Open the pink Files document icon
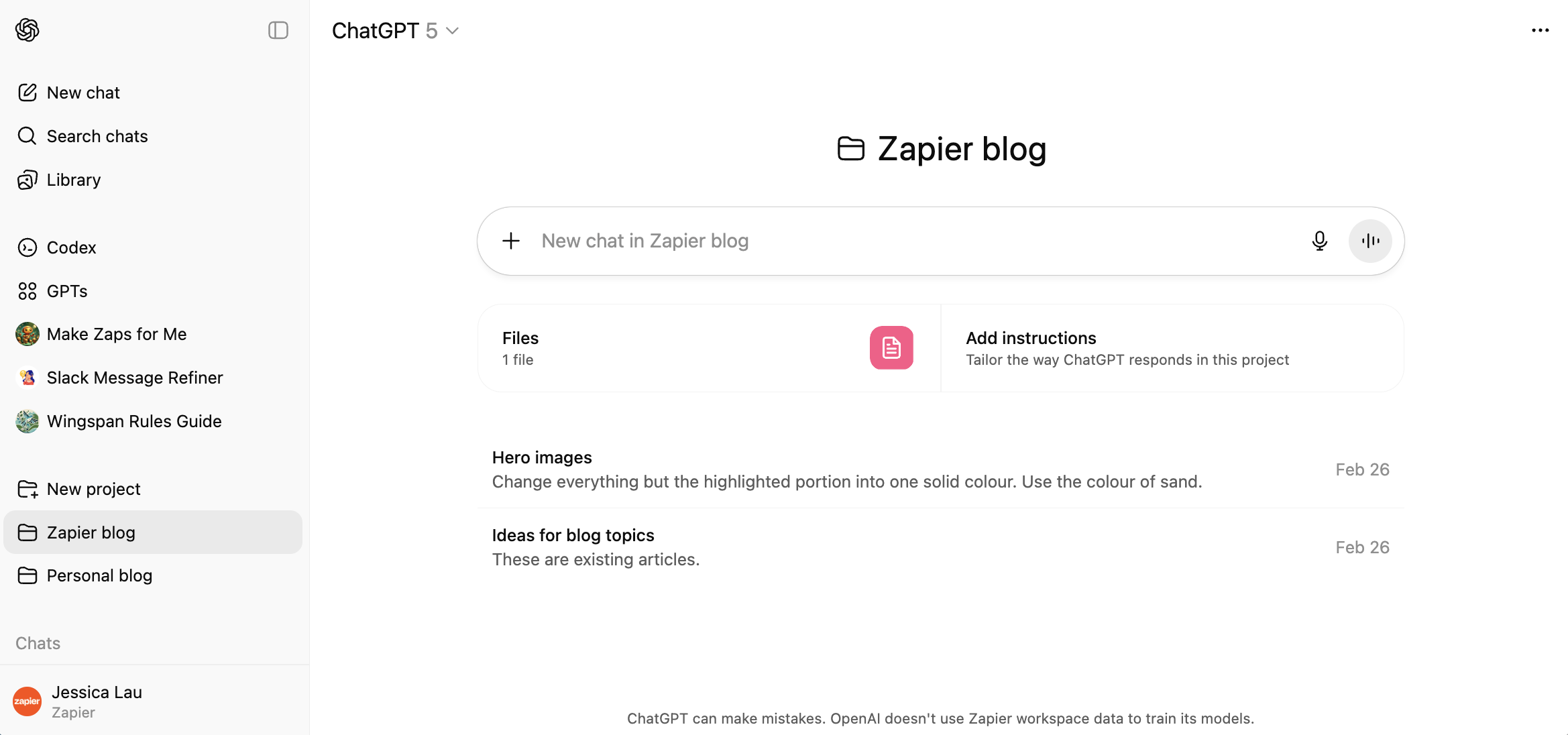The image size is (1568, 735). pos(891,347)
